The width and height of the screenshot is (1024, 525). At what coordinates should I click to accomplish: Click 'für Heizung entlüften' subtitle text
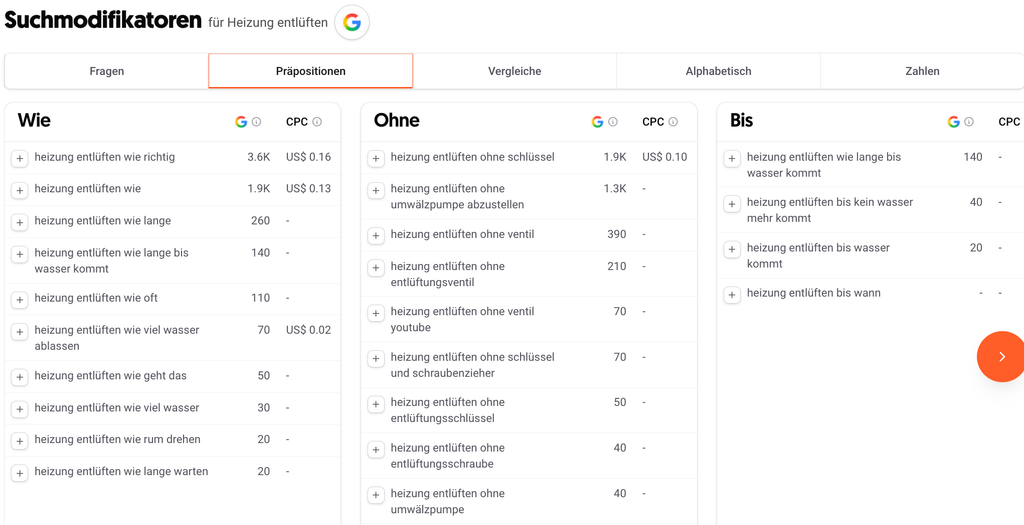coord(268,23)
